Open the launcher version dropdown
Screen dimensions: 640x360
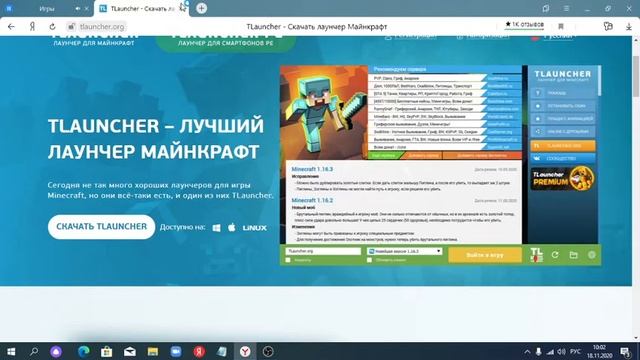(x=404, y=251)
